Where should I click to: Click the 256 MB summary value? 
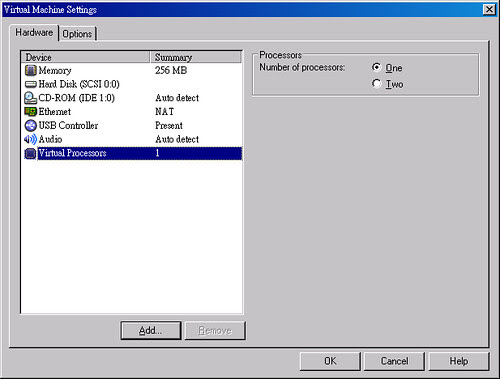click(171, 70)
